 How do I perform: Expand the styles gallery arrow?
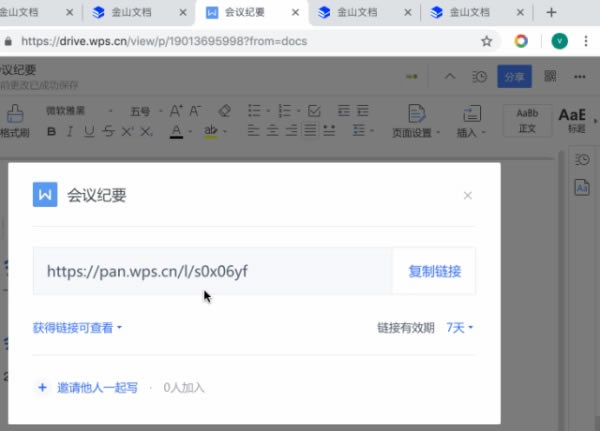pos(595,121)
